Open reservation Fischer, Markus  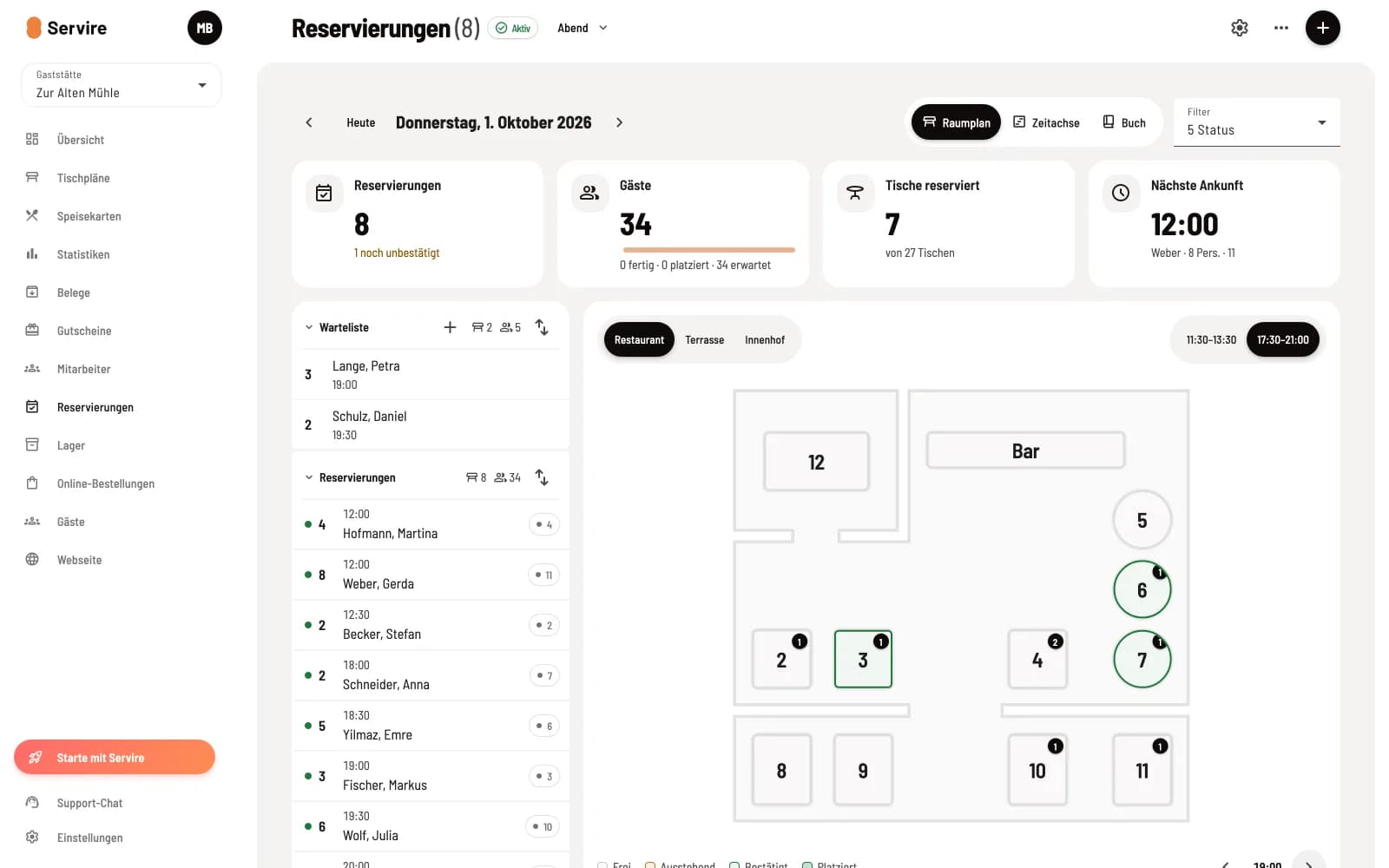coord(431,776)
